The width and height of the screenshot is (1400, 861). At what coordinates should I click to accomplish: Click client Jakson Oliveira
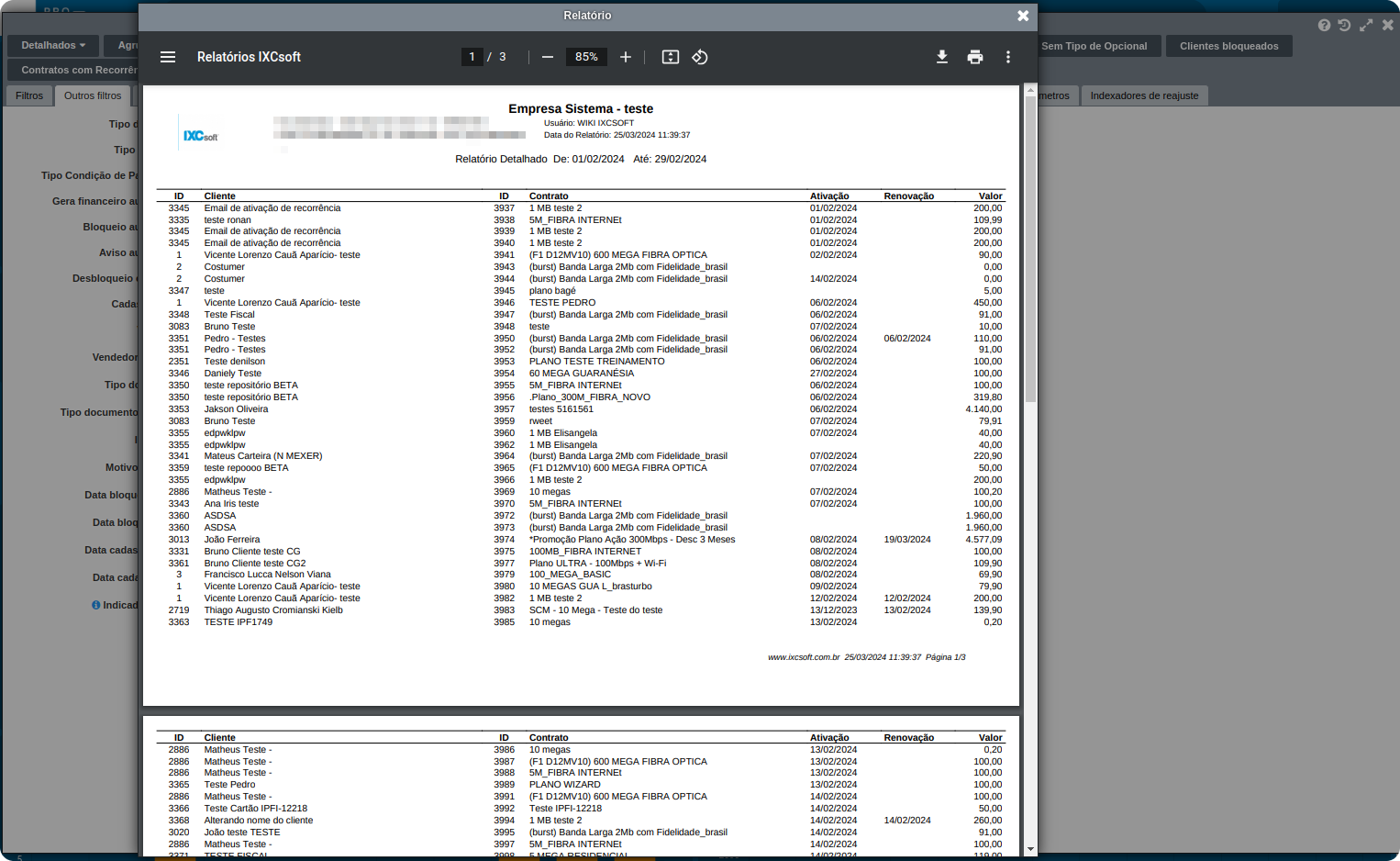tap(237, 409)
